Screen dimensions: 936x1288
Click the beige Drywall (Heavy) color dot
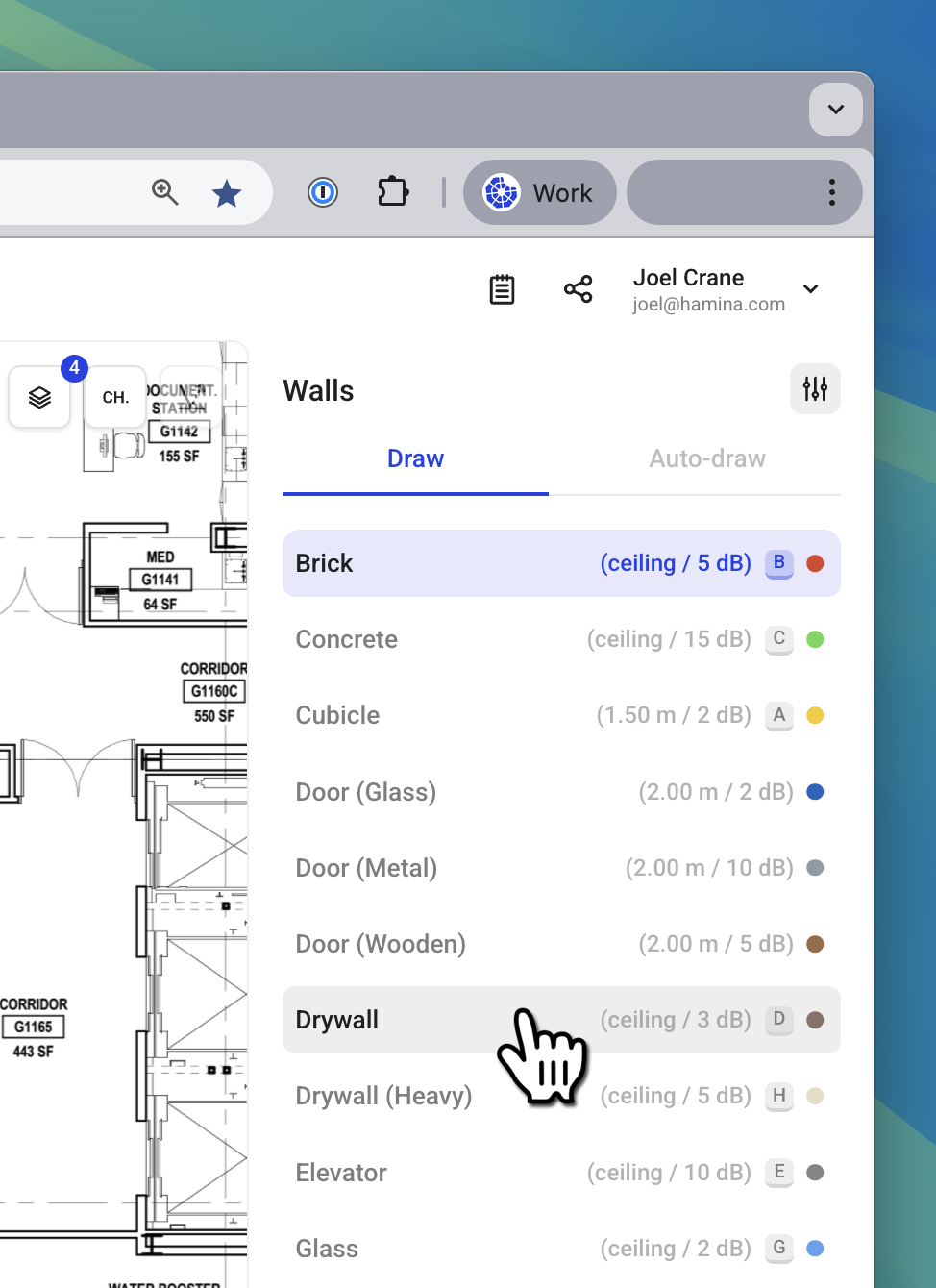[815, 1096]
